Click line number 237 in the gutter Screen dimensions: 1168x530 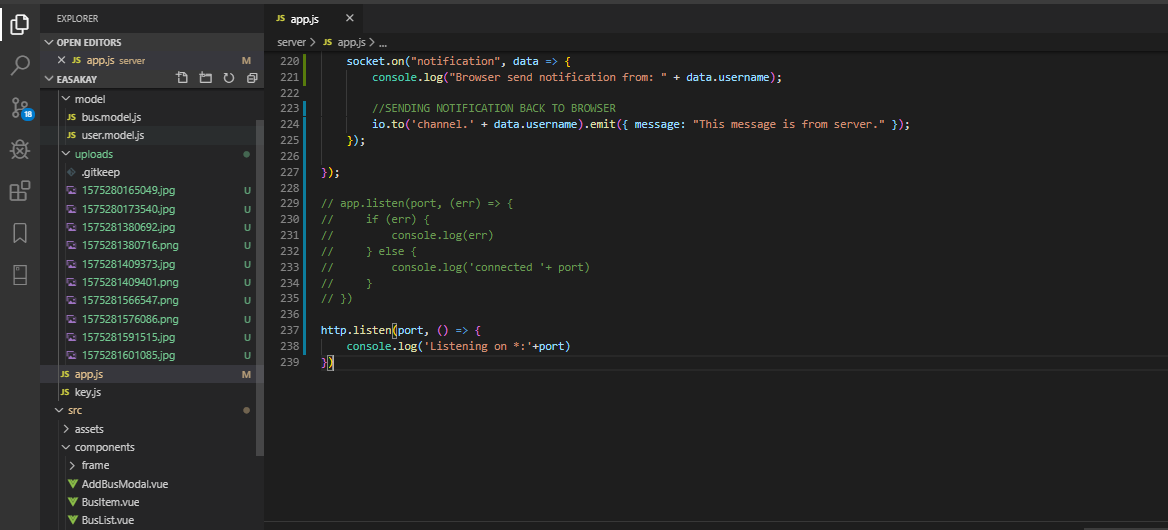[x=288, y=330]
